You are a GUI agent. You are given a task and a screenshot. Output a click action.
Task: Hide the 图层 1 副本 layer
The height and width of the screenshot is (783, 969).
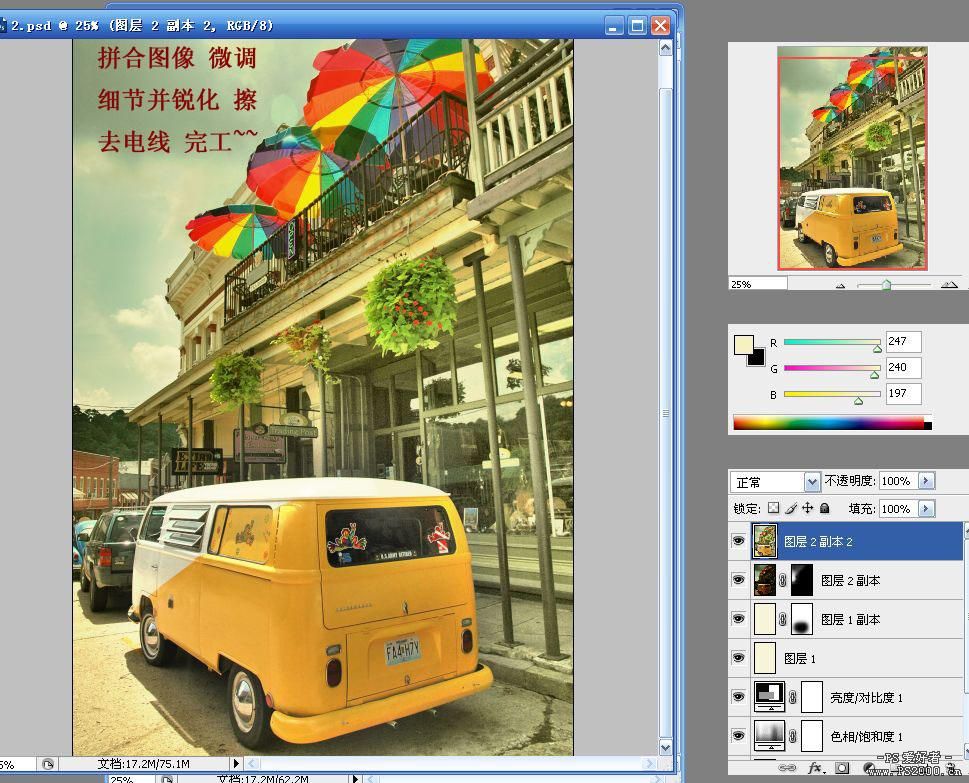[x=738, y=619]
